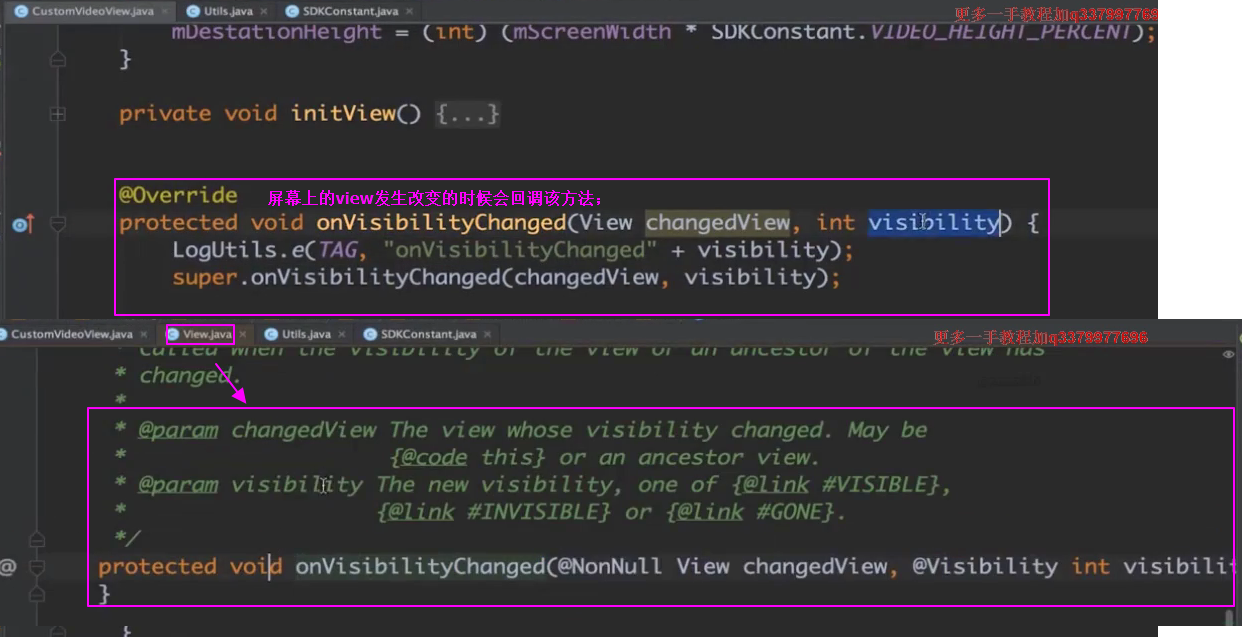Click the highlighted 'visibility' parameter in top editor
The height and width of the screenshot is (637, 1243).
point(933,223)
